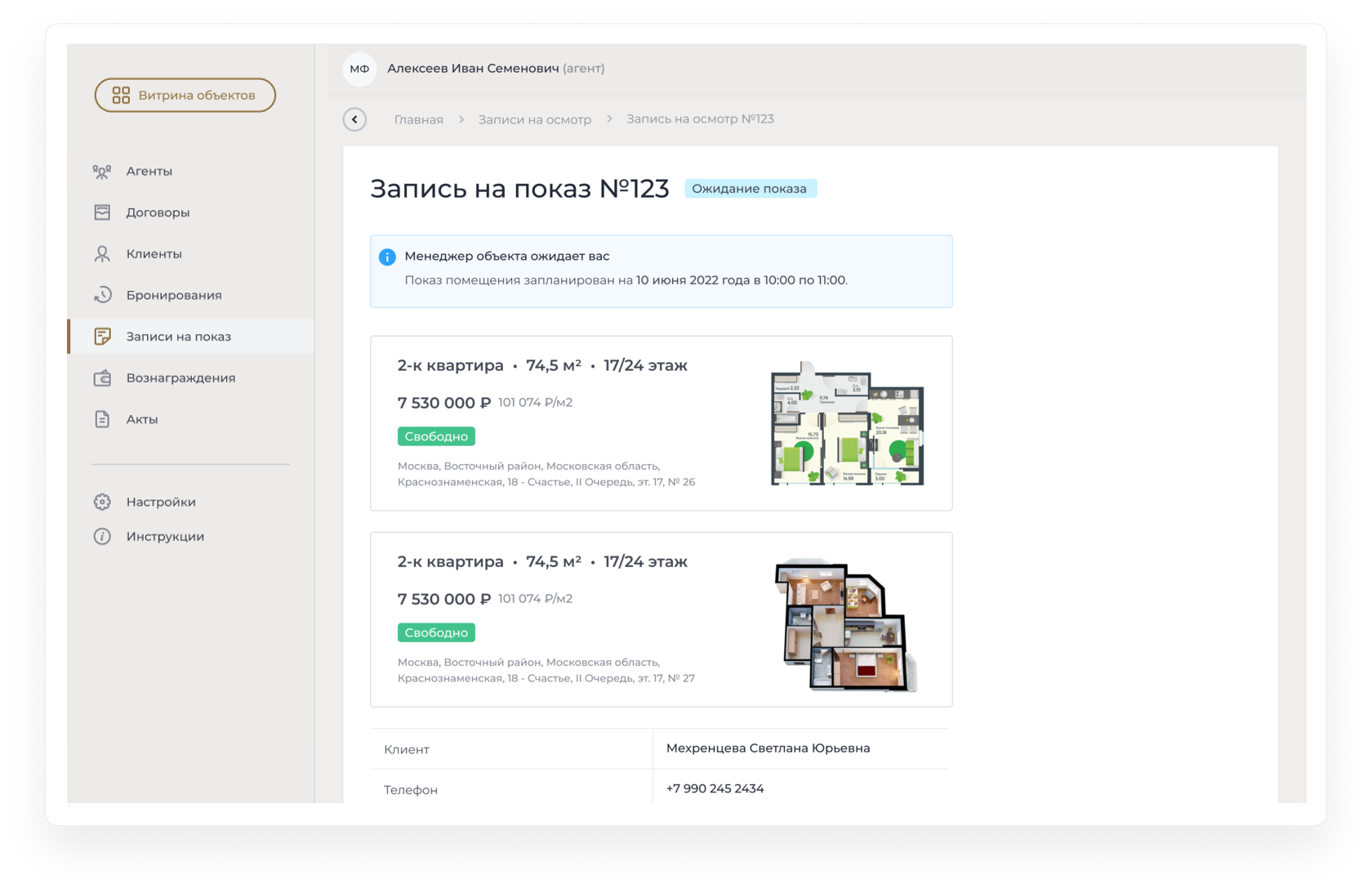Click the 2D floor plan thumbnail
The image size is (1372, 893).
tap(848, 423)
